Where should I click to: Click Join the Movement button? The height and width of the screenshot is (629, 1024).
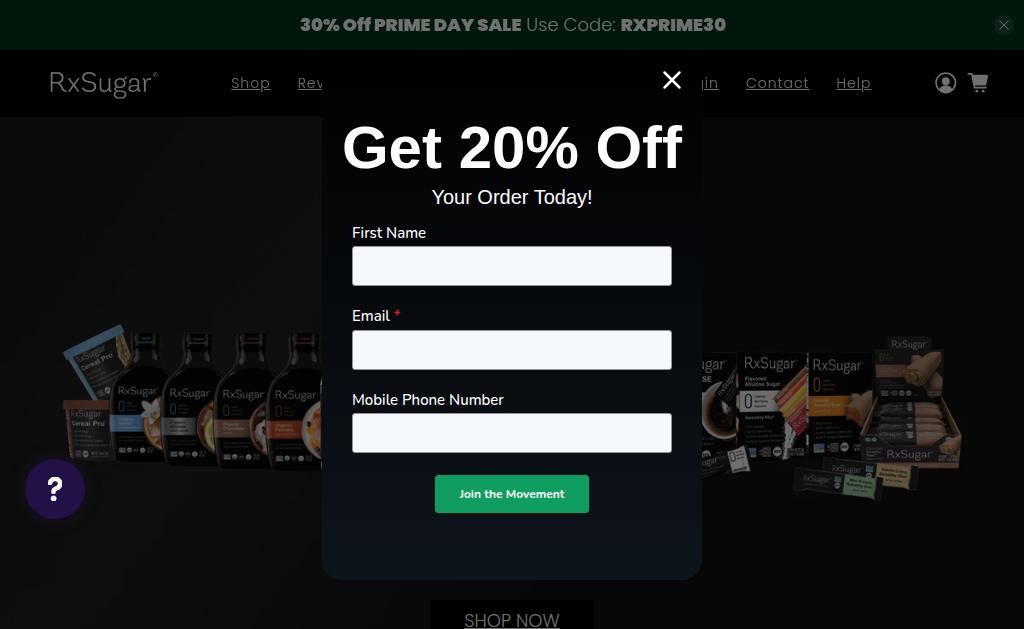pyautogui.click(x=512, y=494)
